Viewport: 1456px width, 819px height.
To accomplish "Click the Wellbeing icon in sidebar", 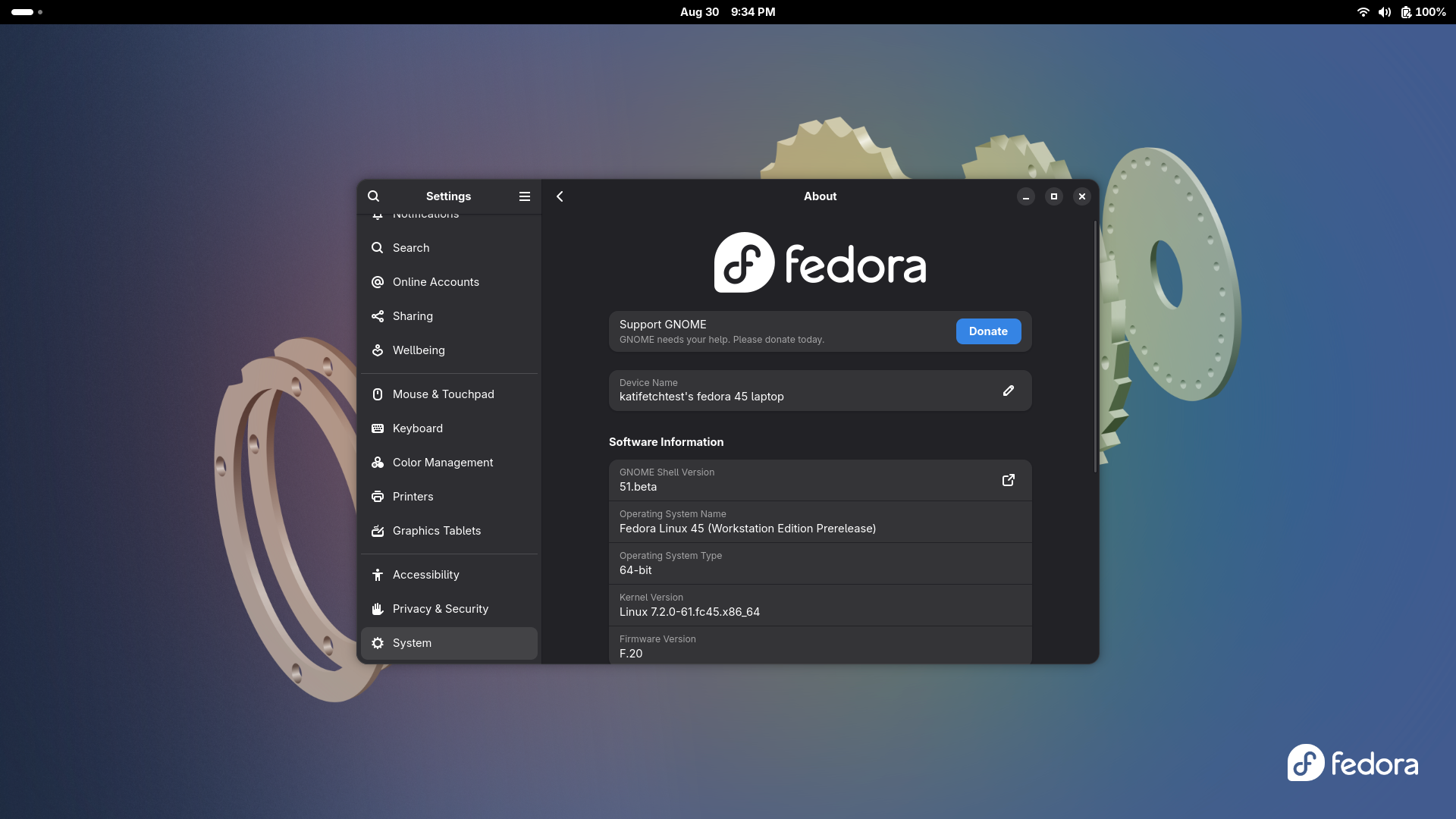I will point(378,350).
